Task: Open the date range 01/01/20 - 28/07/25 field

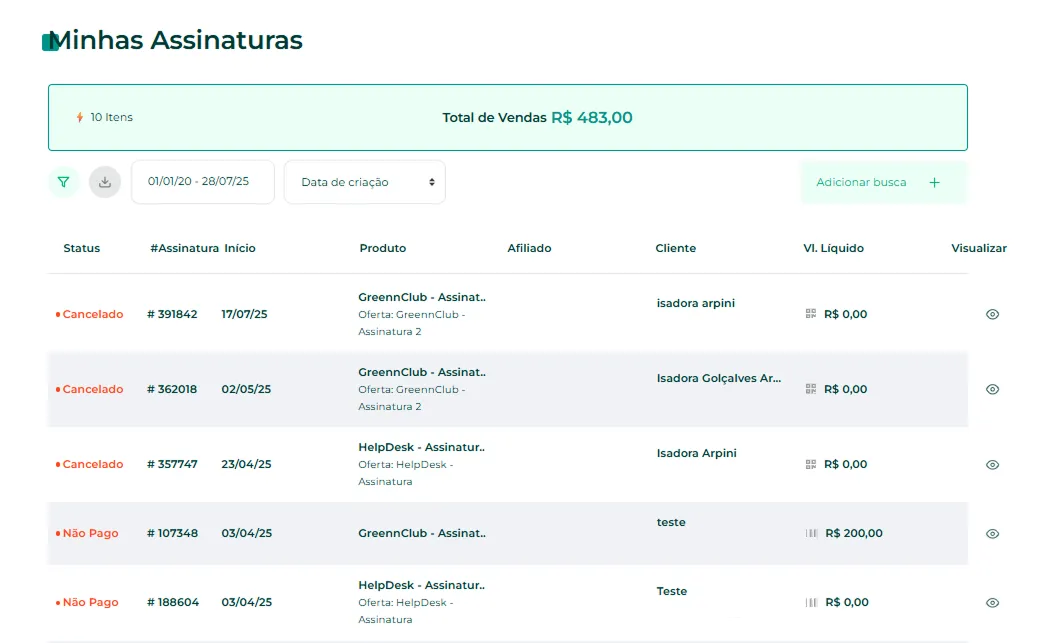Action: pyautogui.click(x=202, y=181)
